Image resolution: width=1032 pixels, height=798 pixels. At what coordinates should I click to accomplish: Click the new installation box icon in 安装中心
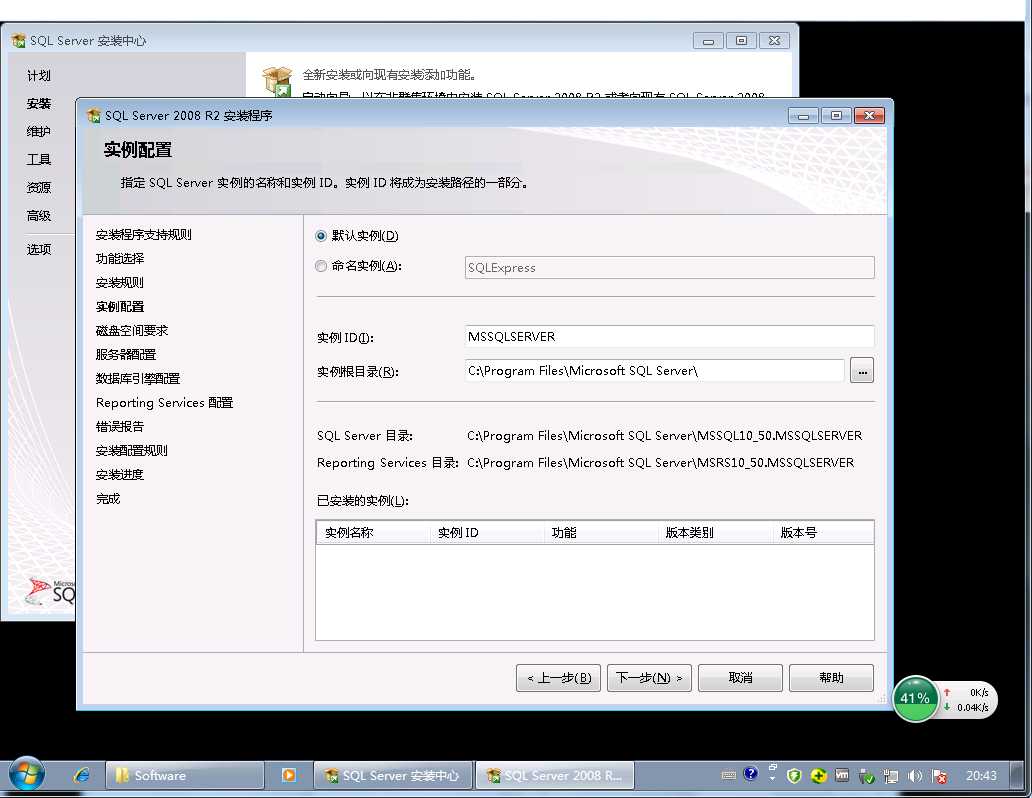tap(277, 81)
